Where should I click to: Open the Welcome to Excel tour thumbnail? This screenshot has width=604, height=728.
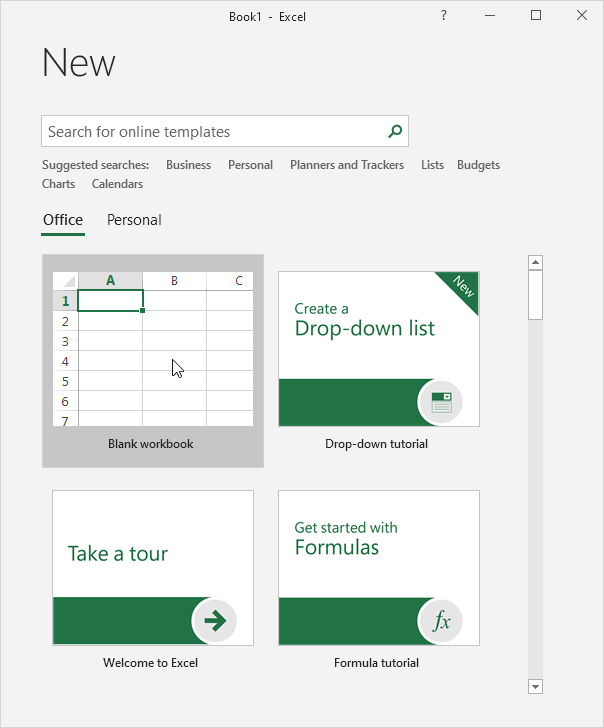152,567
